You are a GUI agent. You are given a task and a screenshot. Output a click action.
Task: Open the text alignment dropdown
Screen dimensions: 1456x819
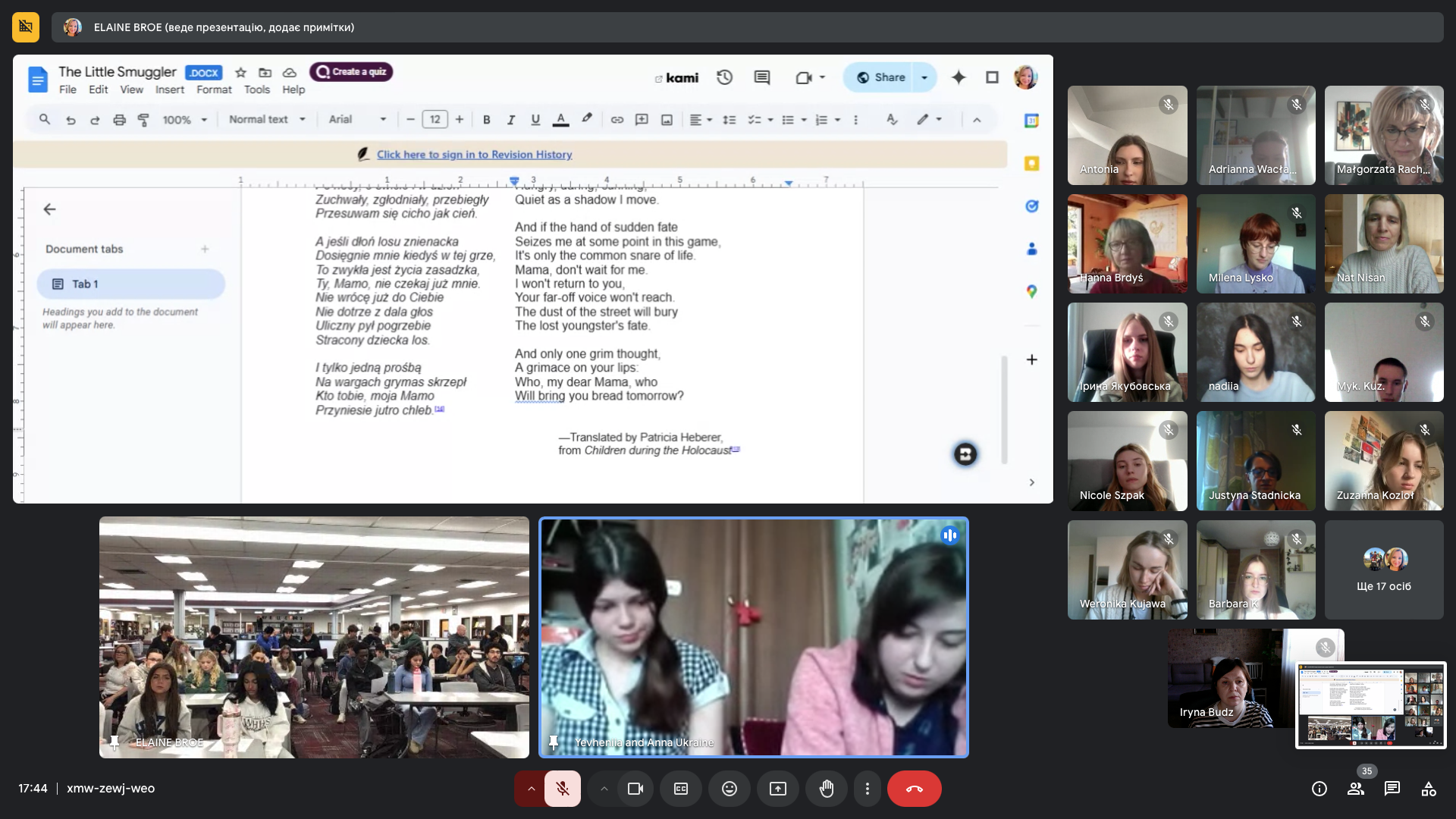(701, 119)
